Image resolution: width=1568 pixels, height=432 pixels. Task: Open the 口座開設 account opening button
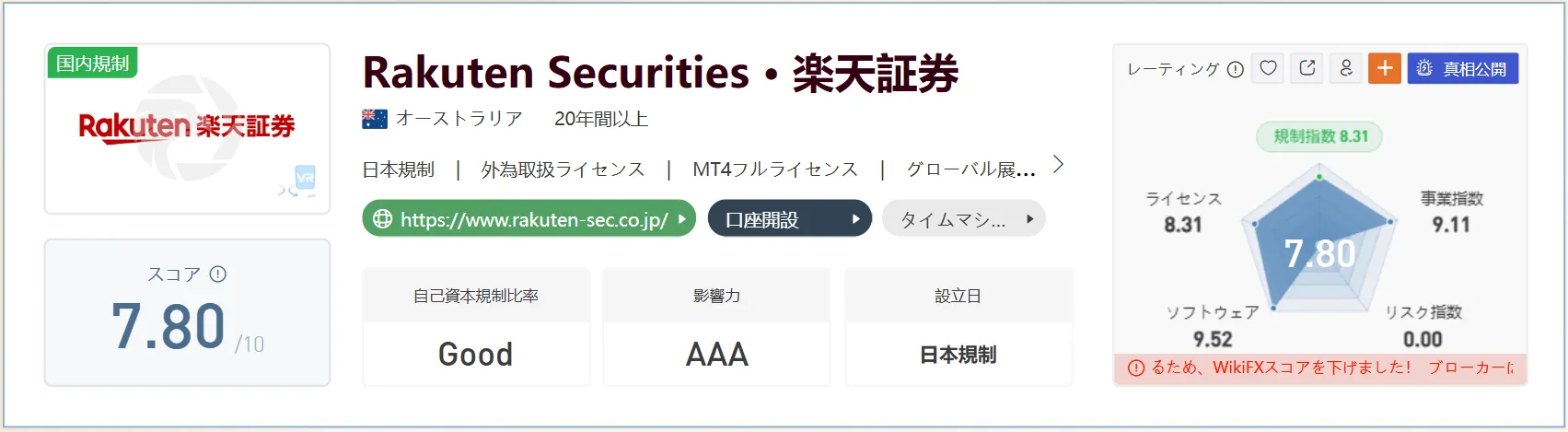coord(790,218)
